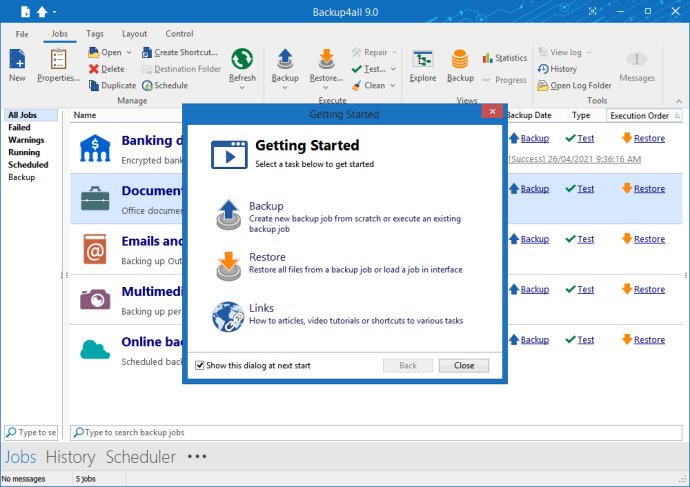Delete the selected job with red X
Image resolution: width=690 pixels, height=487 pixels.
(93, 69)
